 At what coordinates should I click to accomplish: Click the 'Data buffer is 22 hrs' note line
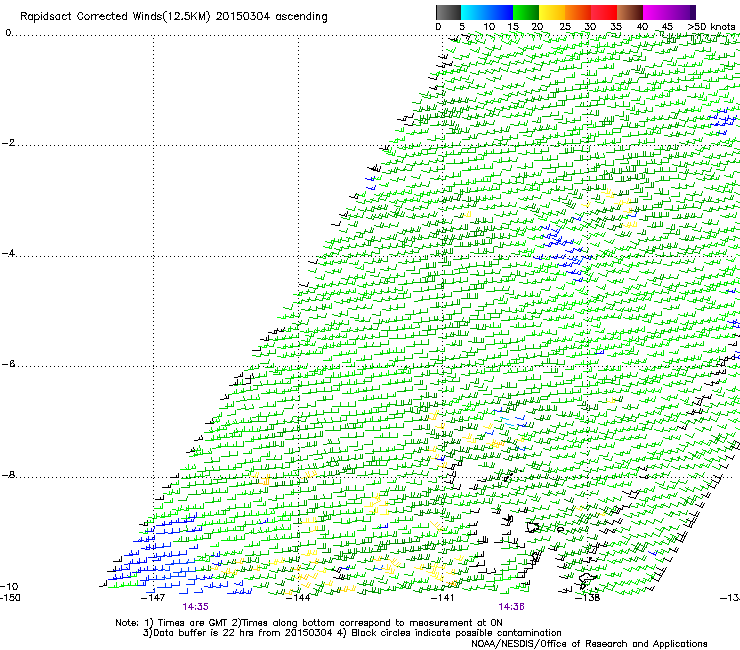click(x=352, y=633)
